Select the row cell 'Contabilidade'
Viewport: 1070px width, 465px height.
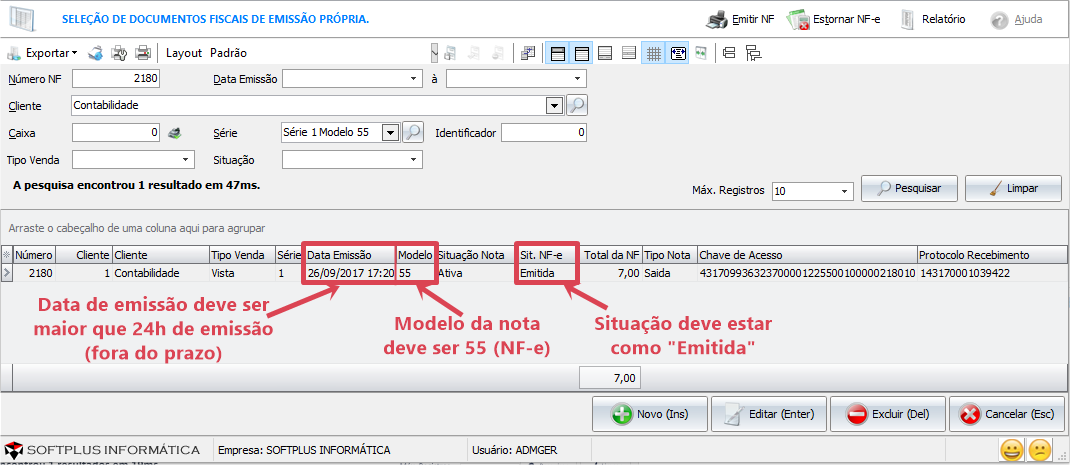(x=160, y=273)
